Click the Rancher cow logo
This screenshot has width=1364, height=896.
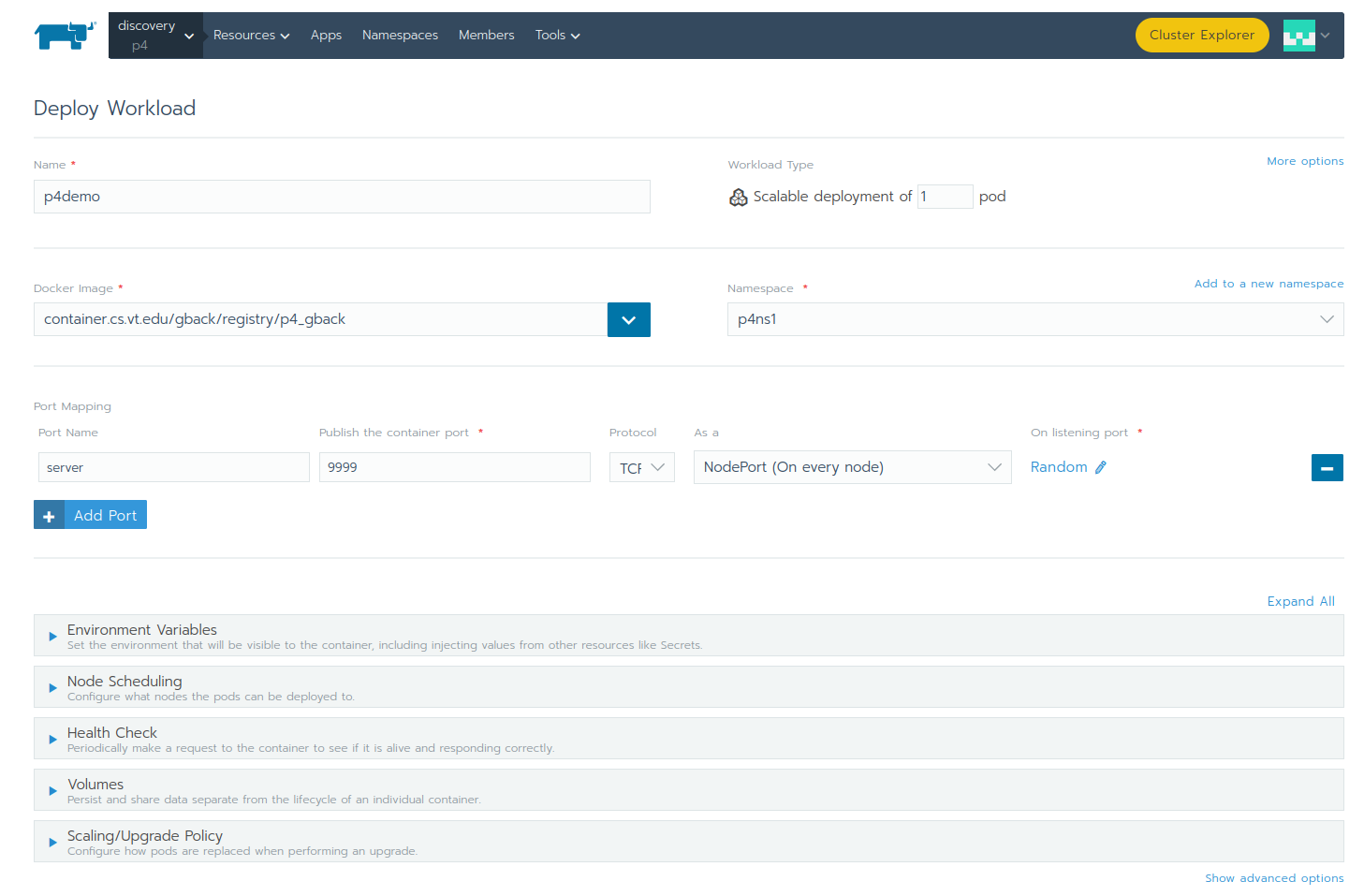point(65,36)
